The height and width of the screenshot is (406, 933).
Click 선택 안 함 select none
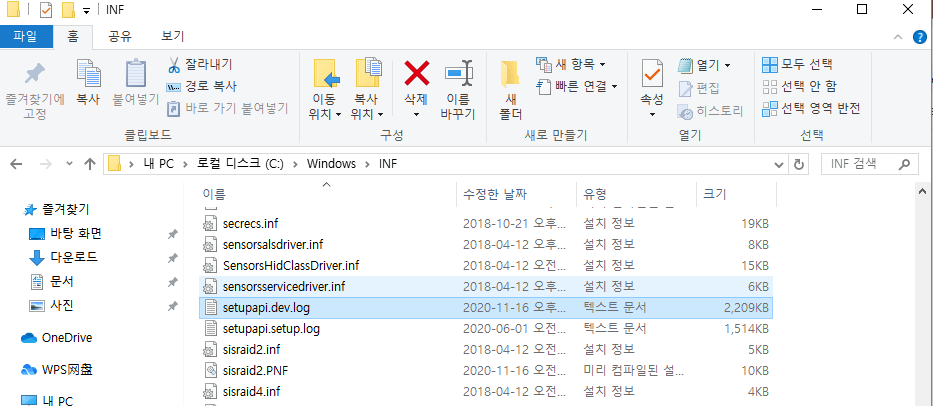pyautogui.click(x=800, y=86)
